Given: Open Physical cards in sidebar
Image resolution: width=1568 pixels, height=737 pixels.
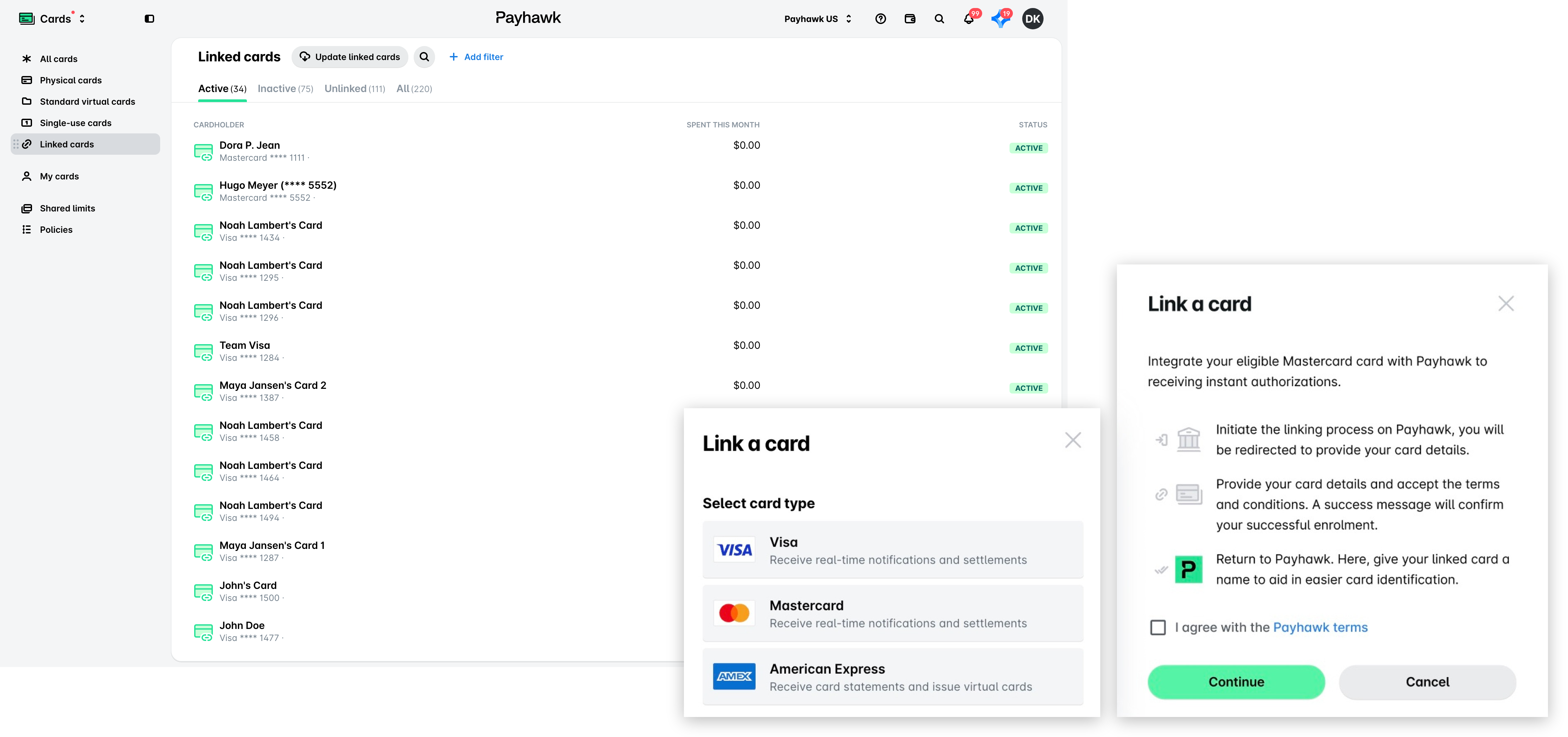Looking at the screenshot, I should (x=85, y=80).
